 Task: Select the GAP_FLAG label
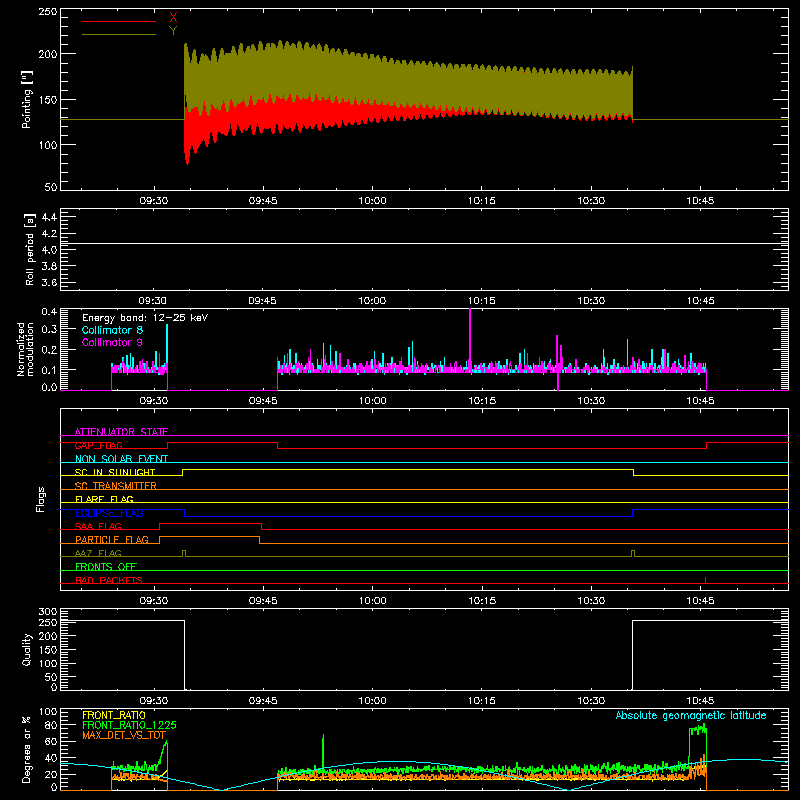pos(98,445)
